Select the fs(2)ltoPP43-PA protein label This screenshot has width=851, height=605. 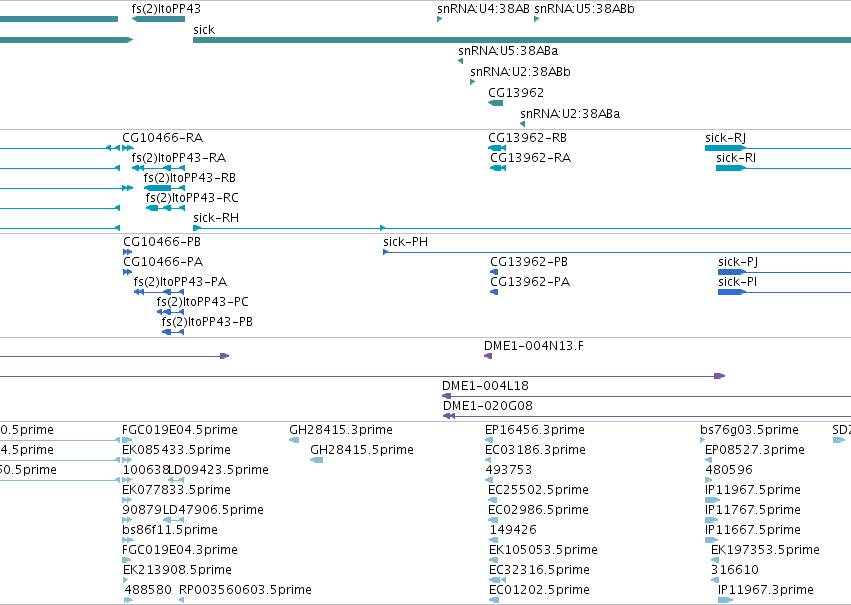[x=180, y=282]
